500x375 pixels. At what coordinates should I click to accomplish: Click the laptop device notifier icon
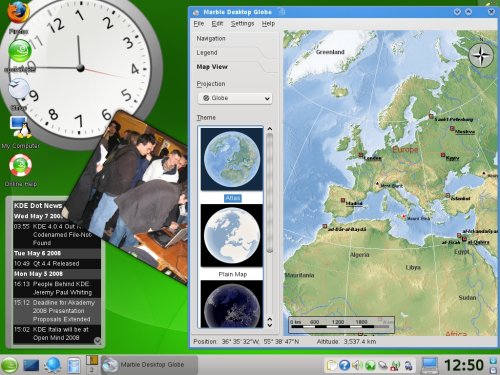[x=429, y=365]
